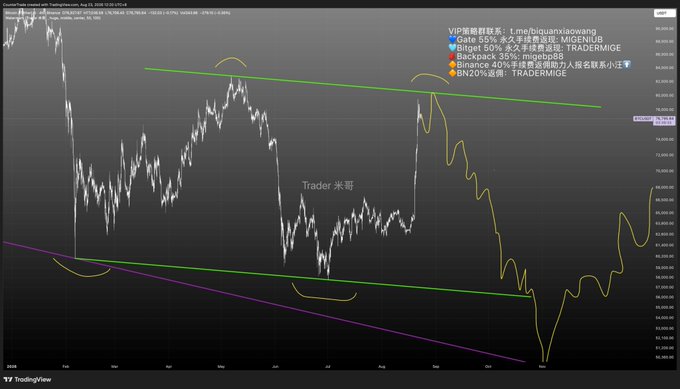Click the 55,000.00 price axis label
Screen dimensions: 680x389
point(665,307)
